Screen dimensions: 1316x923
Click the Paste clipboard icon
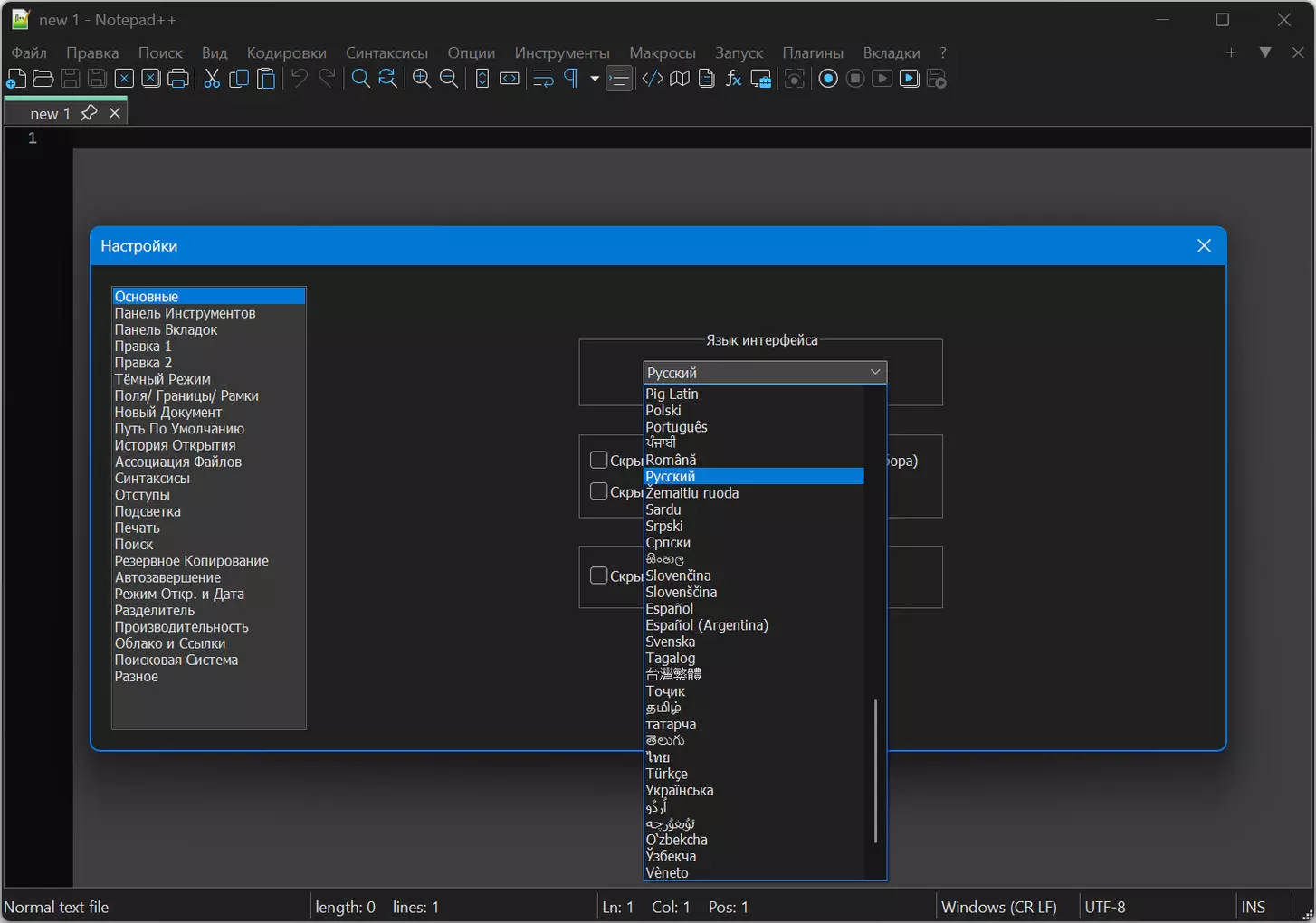[x=266, y=79]
